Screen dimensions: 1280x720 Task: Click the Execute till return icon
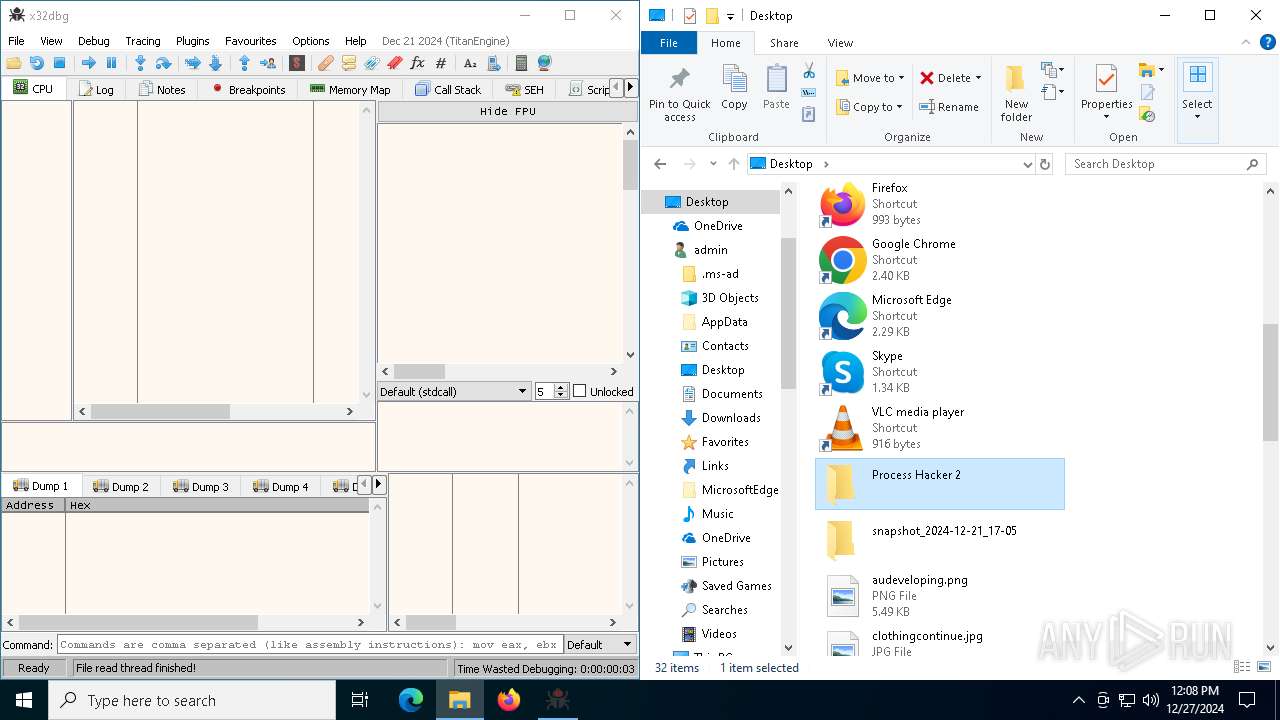pos(244,63)
